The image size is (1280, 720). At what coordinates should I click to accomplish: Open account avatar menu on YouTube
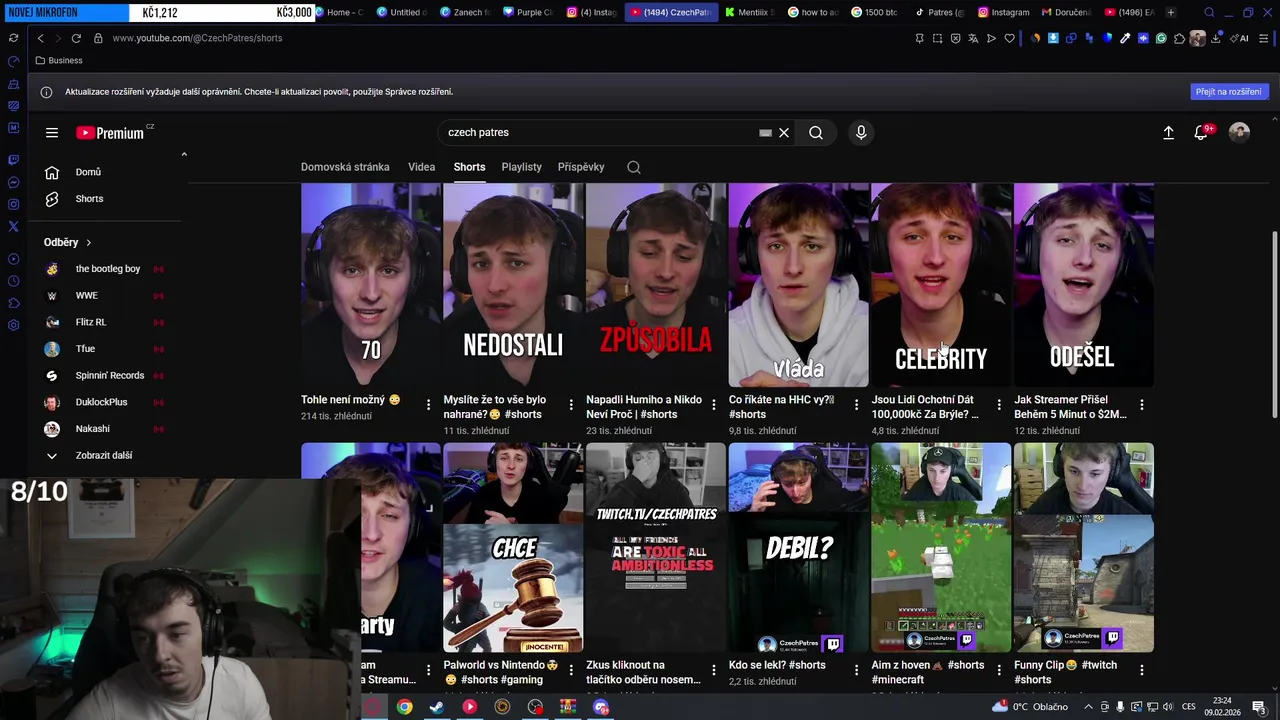pyautogui.click(x=1239, y=132)
